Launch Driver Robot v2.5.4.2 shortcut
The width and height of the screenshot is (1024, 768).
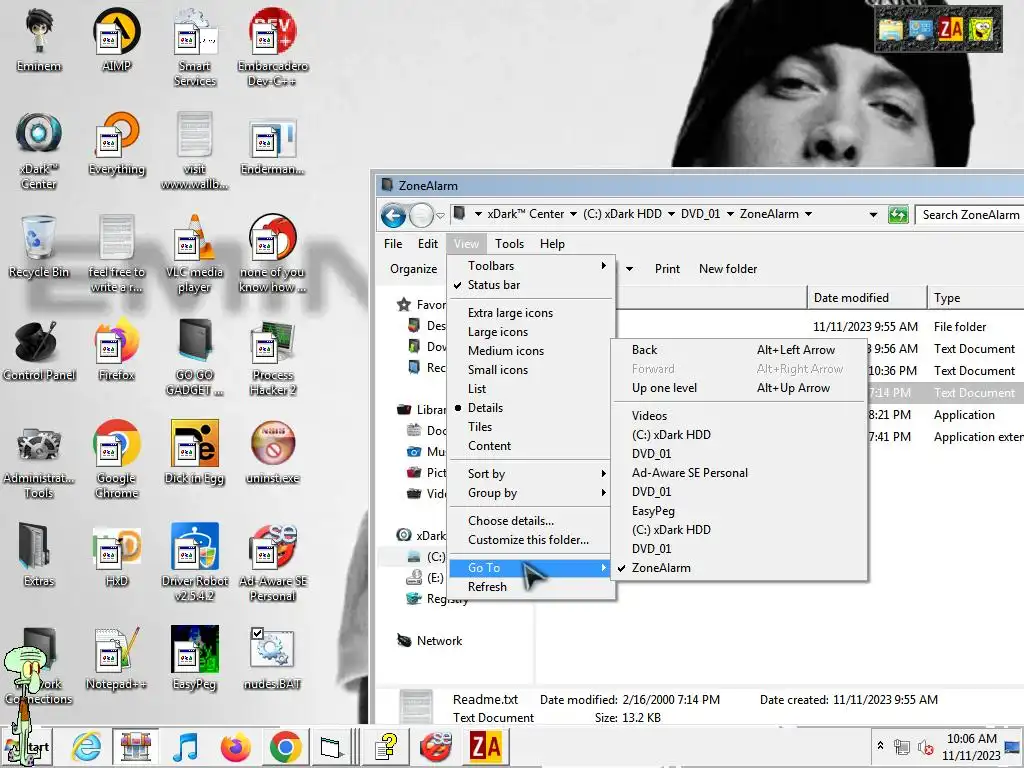[194, 562]
